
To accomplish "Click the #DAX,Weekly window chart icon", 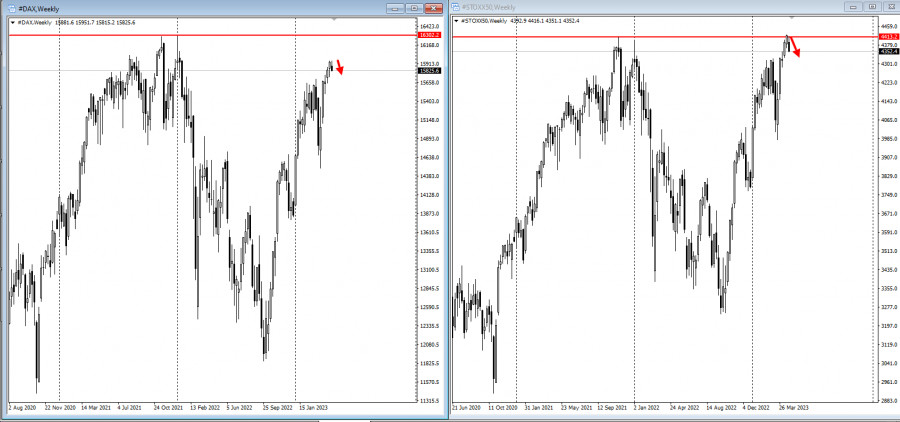I will click(x=11, y=8).
